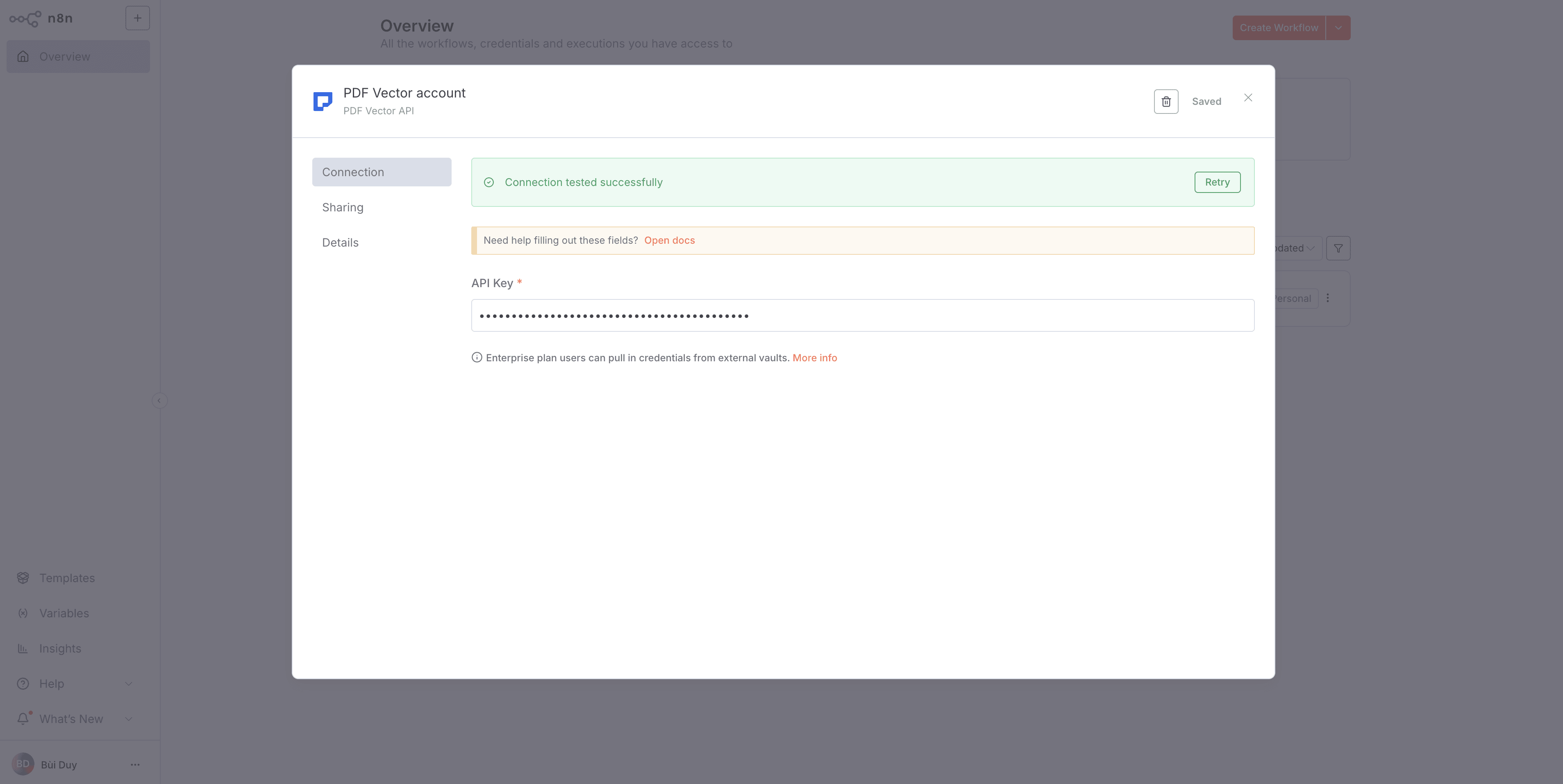Click the plus button beside n8n

click(x=137, y=18)
